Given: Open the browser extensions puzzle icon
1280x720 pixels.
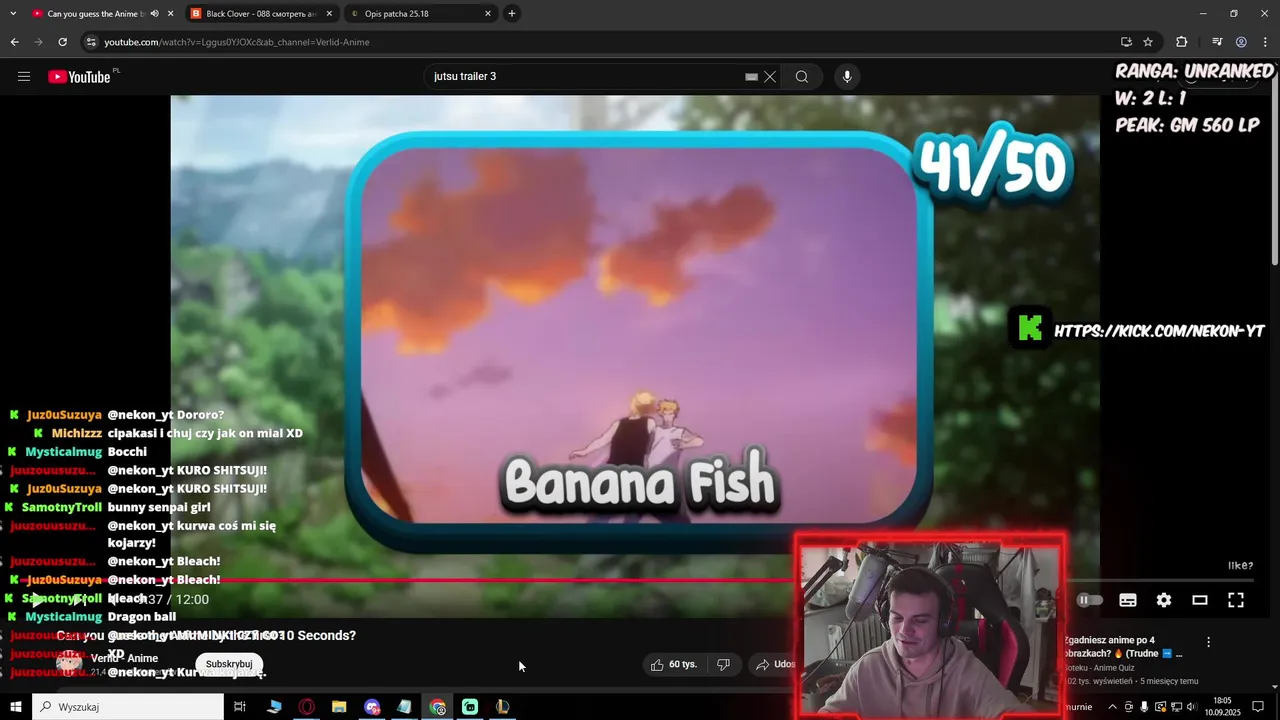Looking at the screenshot, I should (1181, 42).
